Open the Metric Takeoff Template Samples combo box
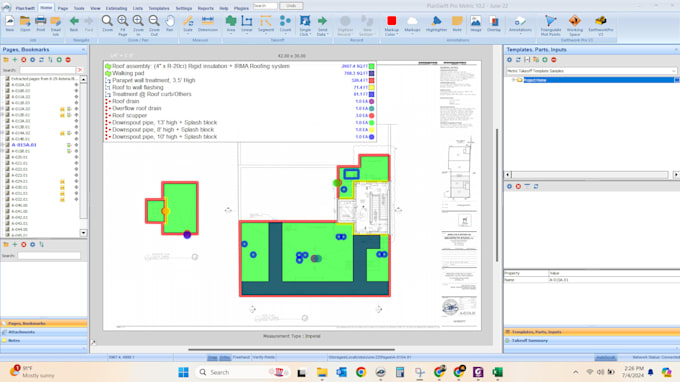The width and height of the screenshot is (680, 382). [x=592, y=71]
